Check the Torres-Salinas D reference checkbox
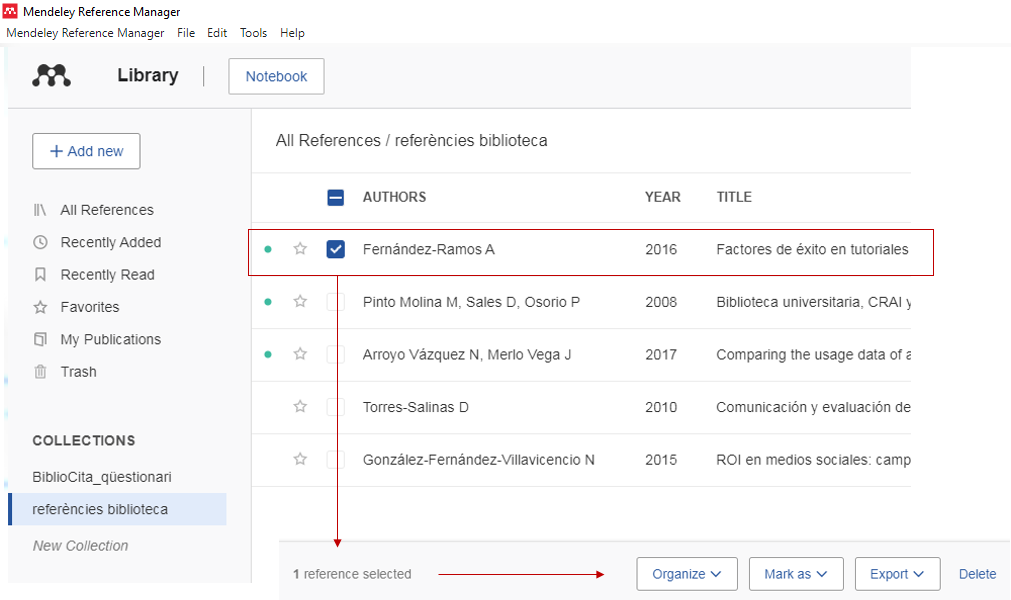 pyautogui.click(x=335, y=407)
